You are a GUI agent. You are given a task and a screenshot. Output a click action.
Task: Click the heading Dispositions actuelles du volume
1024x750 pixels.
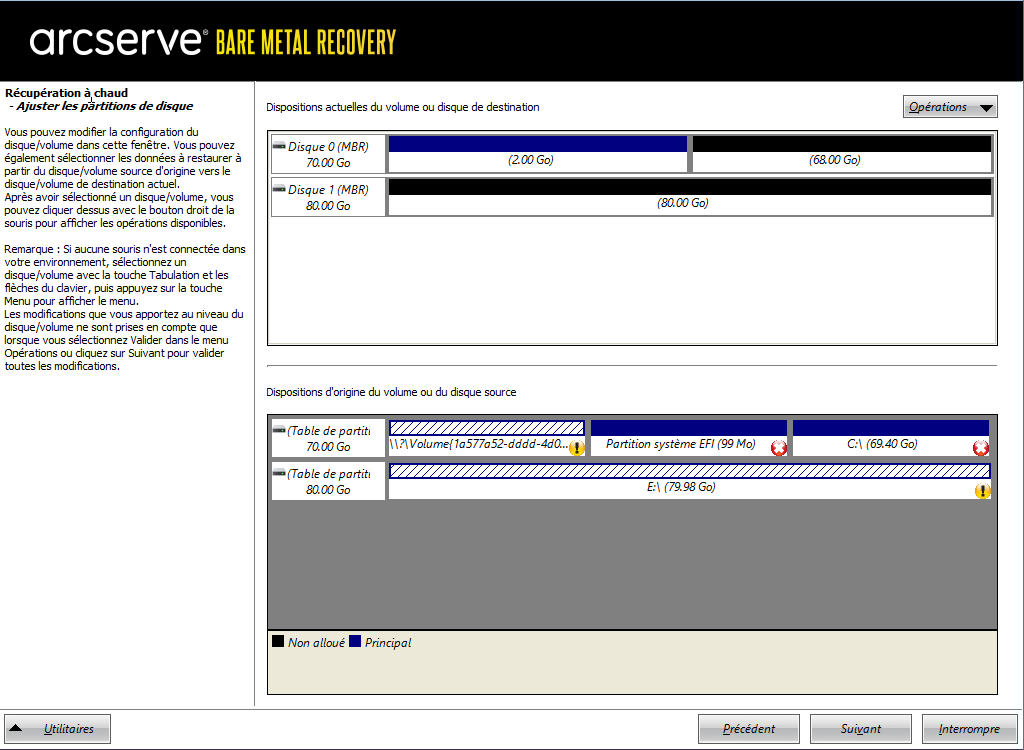(402, 107)
